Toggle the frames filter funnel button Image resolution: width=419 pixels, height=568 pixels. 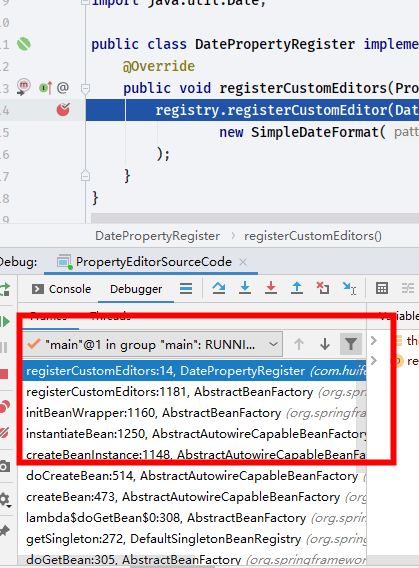point(351,344)
